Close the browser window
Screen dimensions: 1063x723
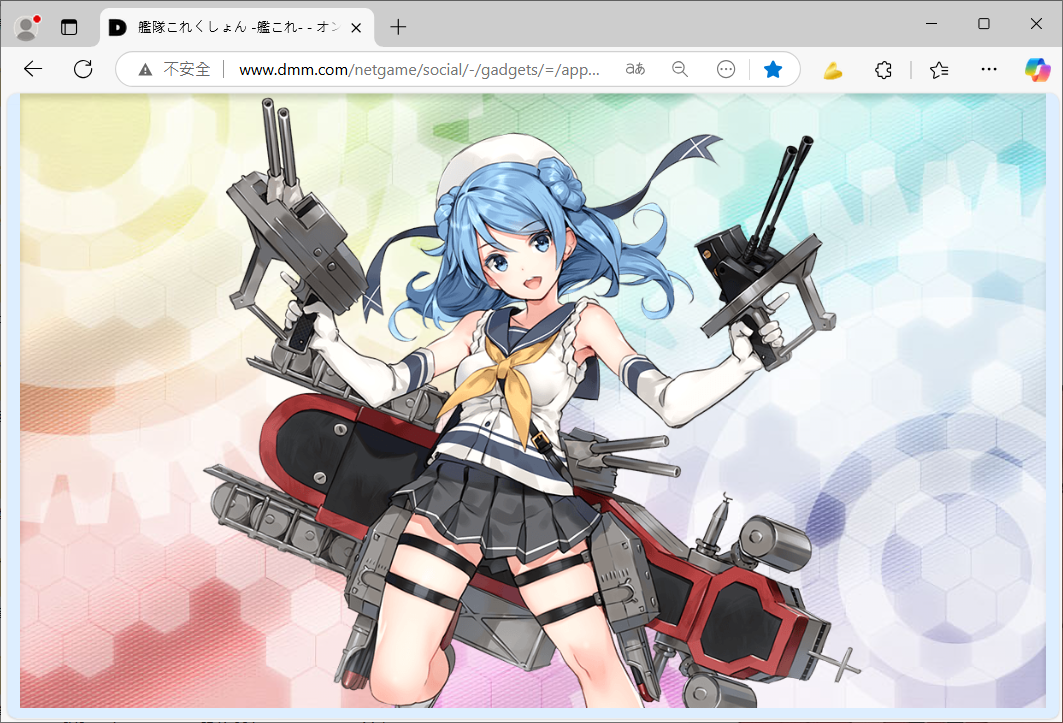click(1036, 24)
